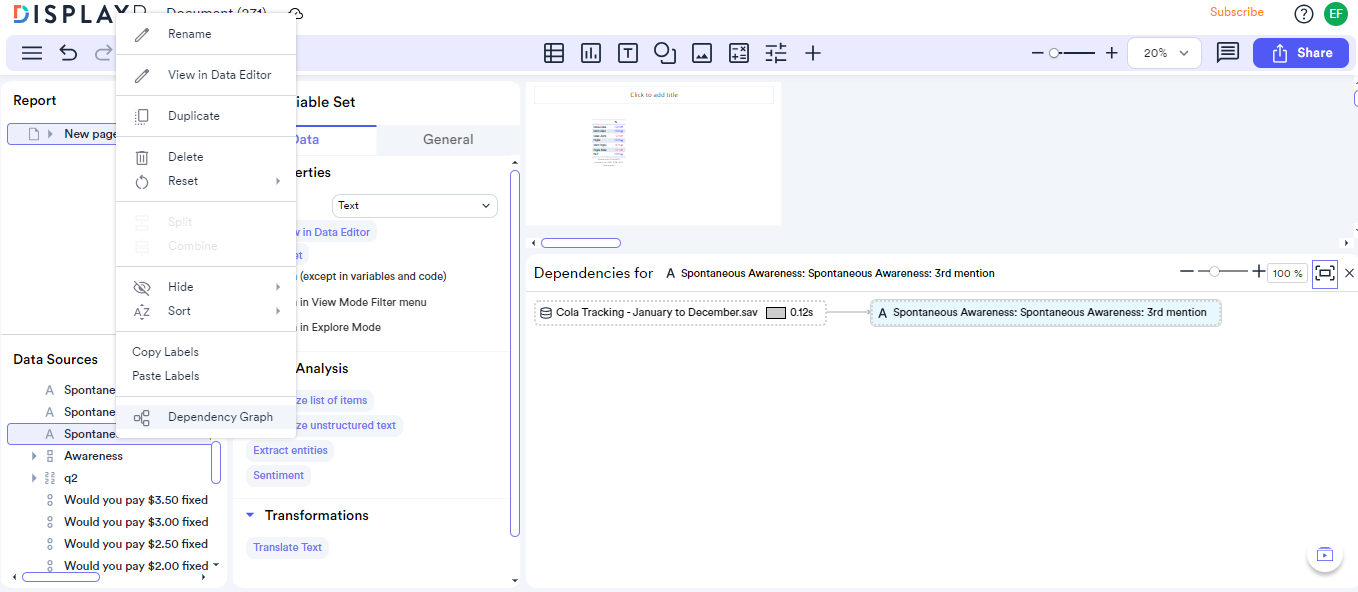The width and height of the screenshot is (1358, 592).
Task: Insert a control using the filter-style icon
Action: 775,53
